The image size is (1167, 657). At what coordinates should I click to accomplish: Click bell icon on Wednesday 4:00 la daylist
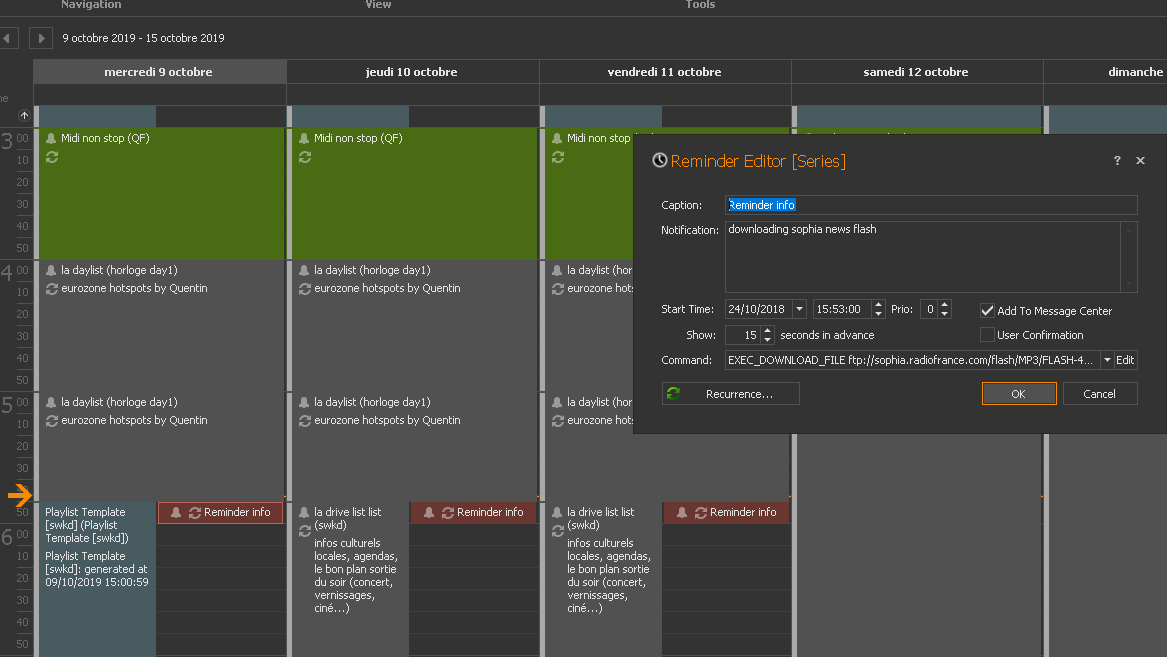tap(51, 270)
